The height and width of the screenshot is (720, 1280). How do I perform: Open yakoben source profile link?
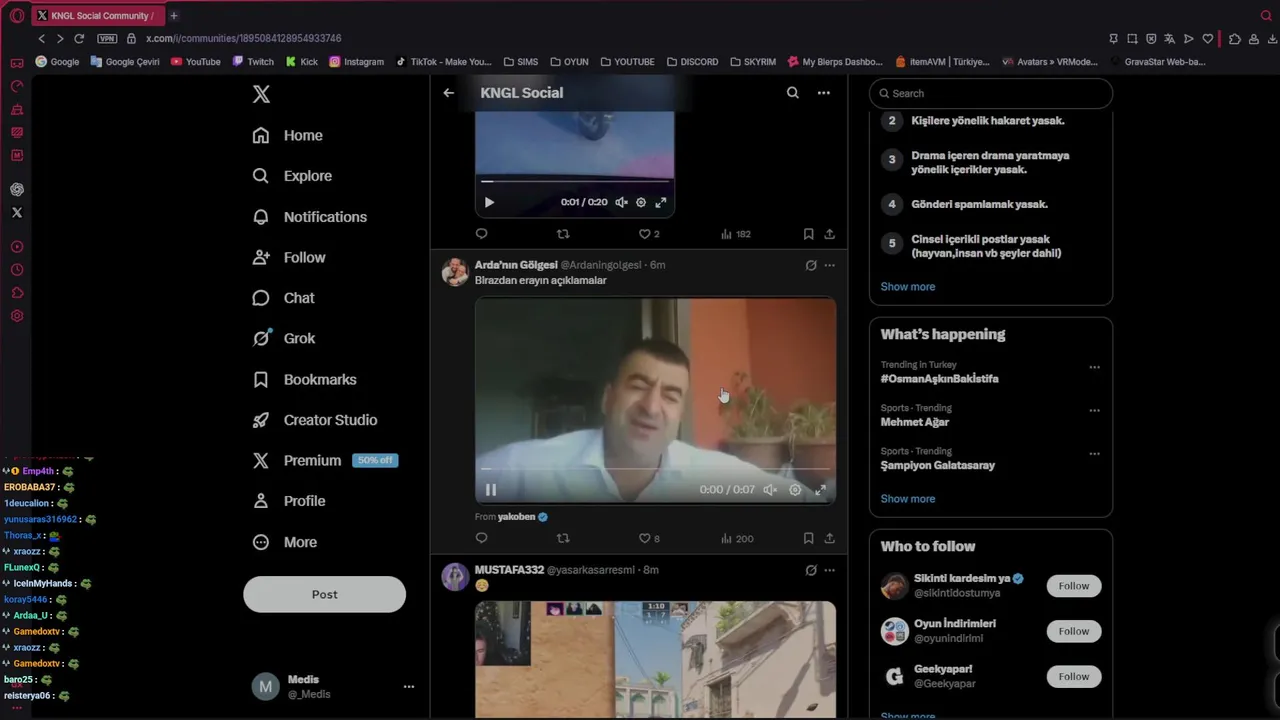click(x=523, y=517)
